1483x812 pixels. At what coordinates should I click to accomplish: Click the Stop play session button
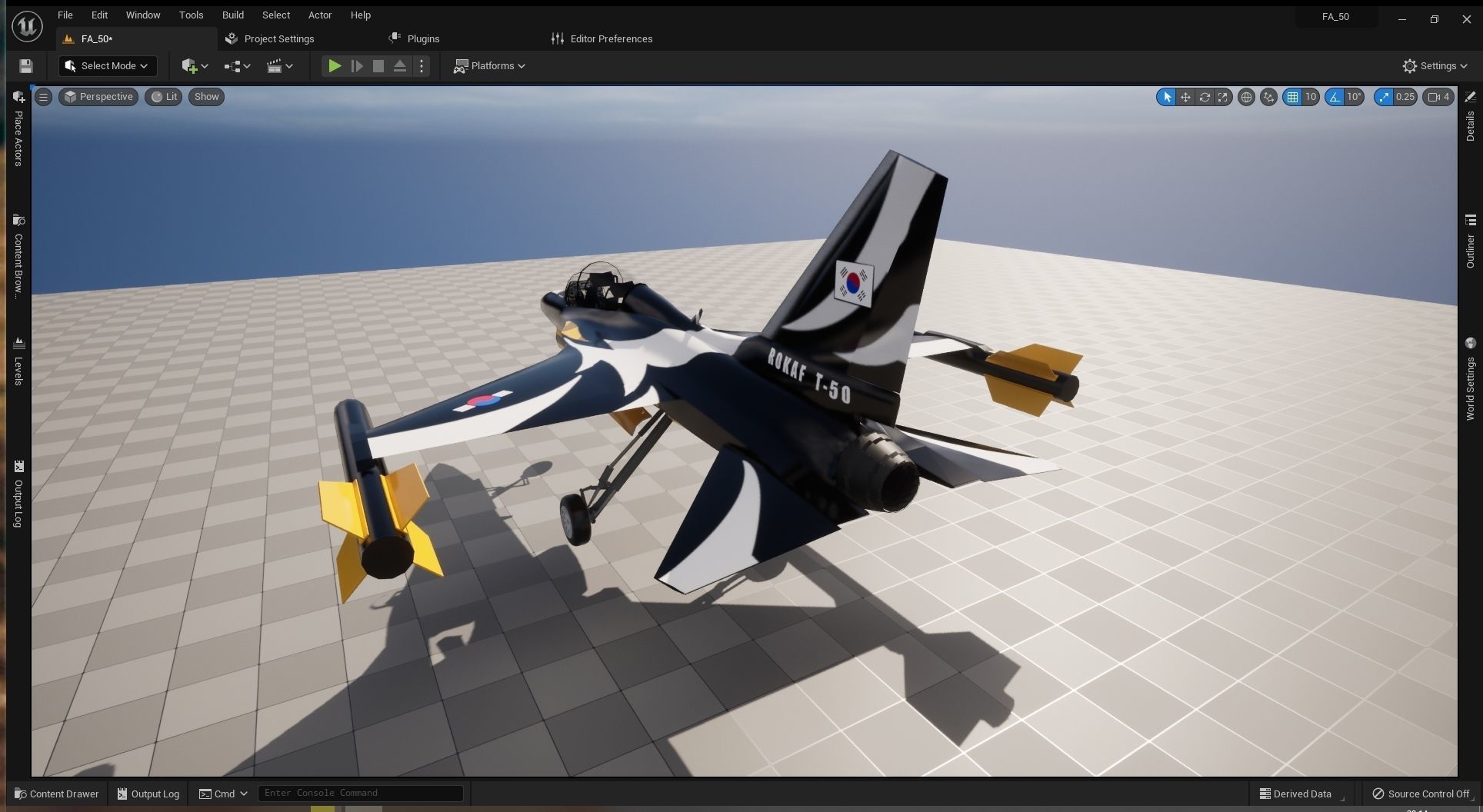click(x=378, y=66)
